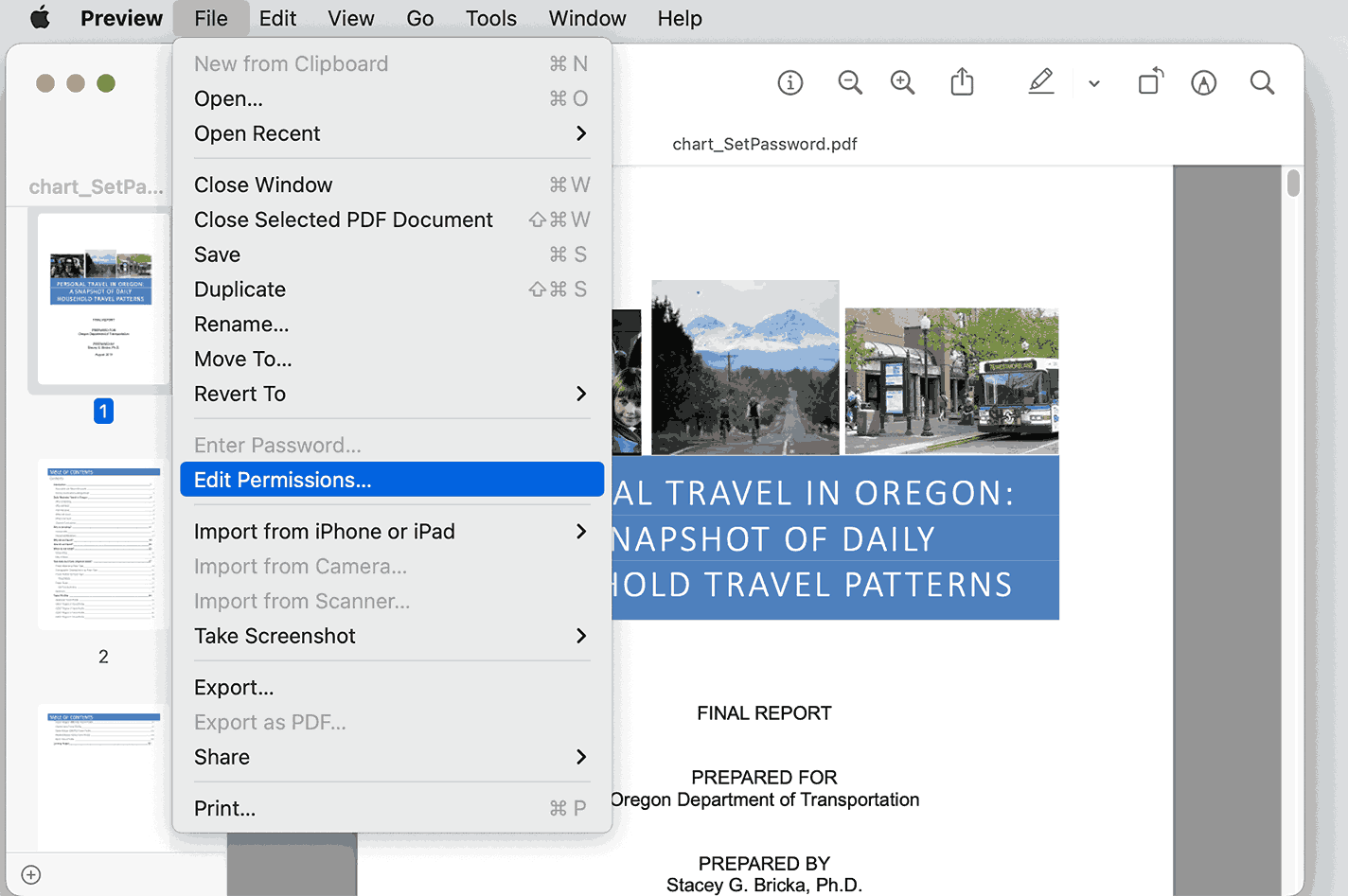Rotate the page with the rotate icon

click(x=1150, y=82)
